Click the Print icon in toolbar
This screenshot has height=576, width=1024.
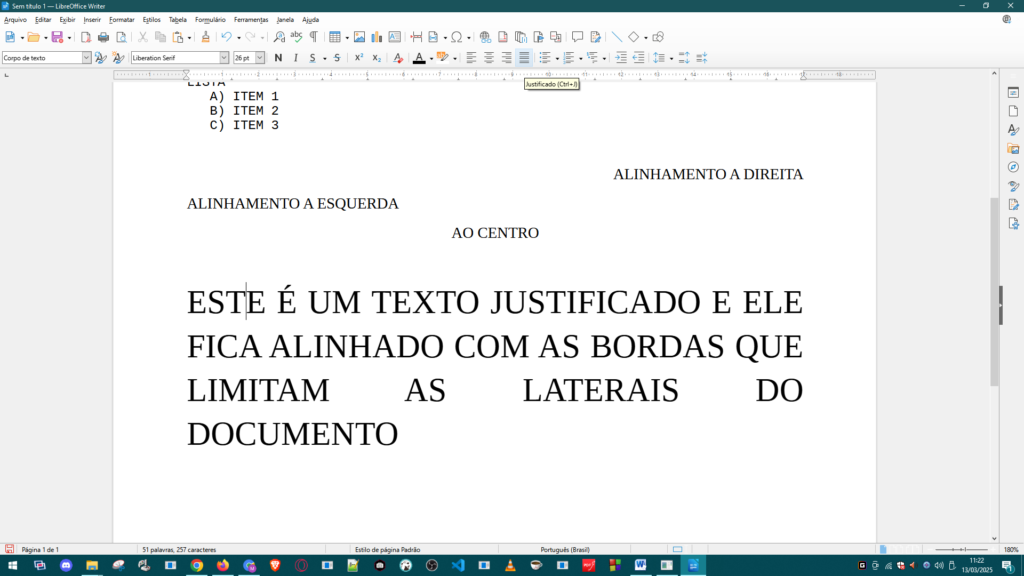[x=103, y=37]
